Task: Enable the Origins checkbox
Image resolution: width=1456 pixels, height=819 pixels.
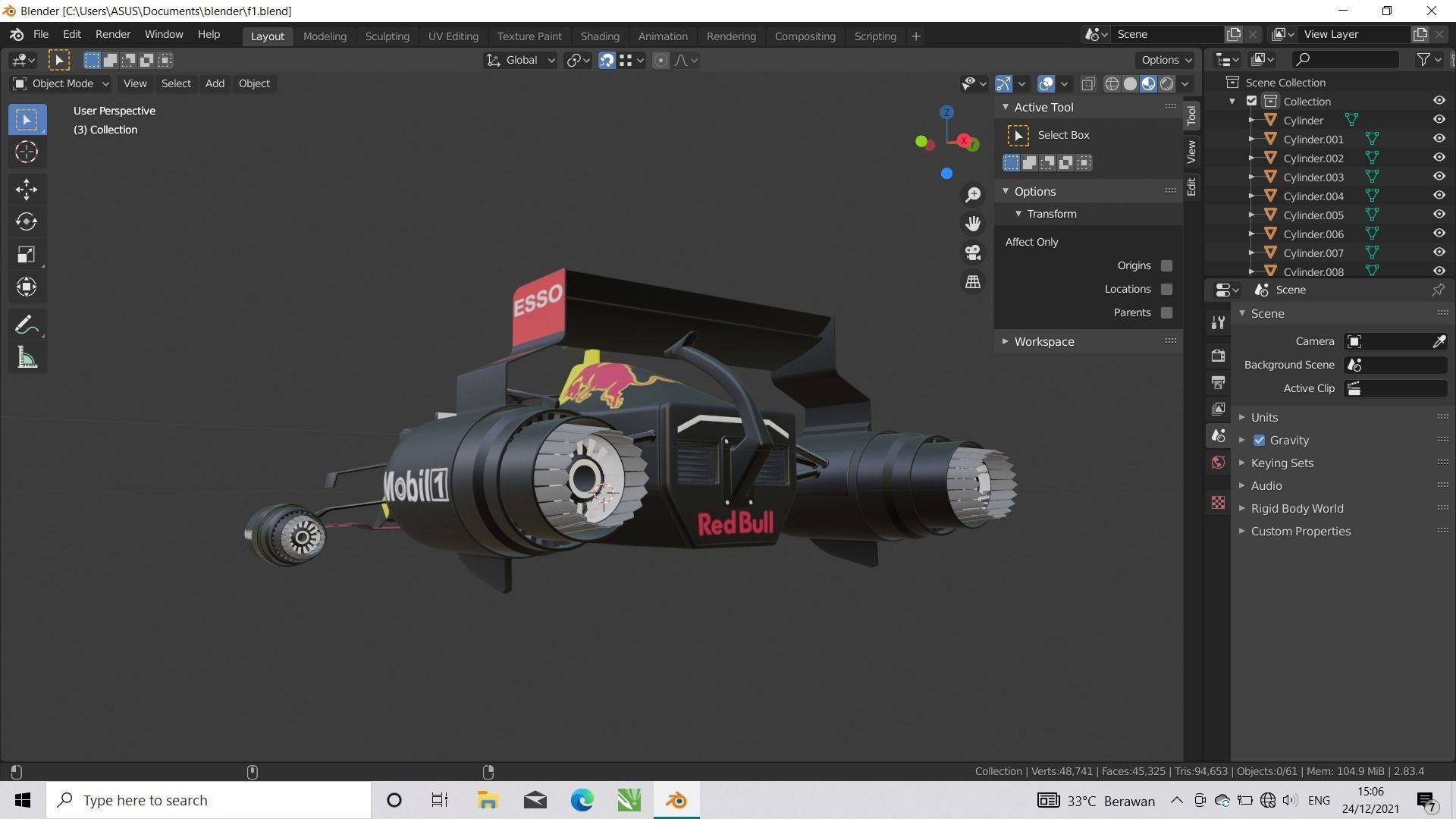Action: 1166,265
